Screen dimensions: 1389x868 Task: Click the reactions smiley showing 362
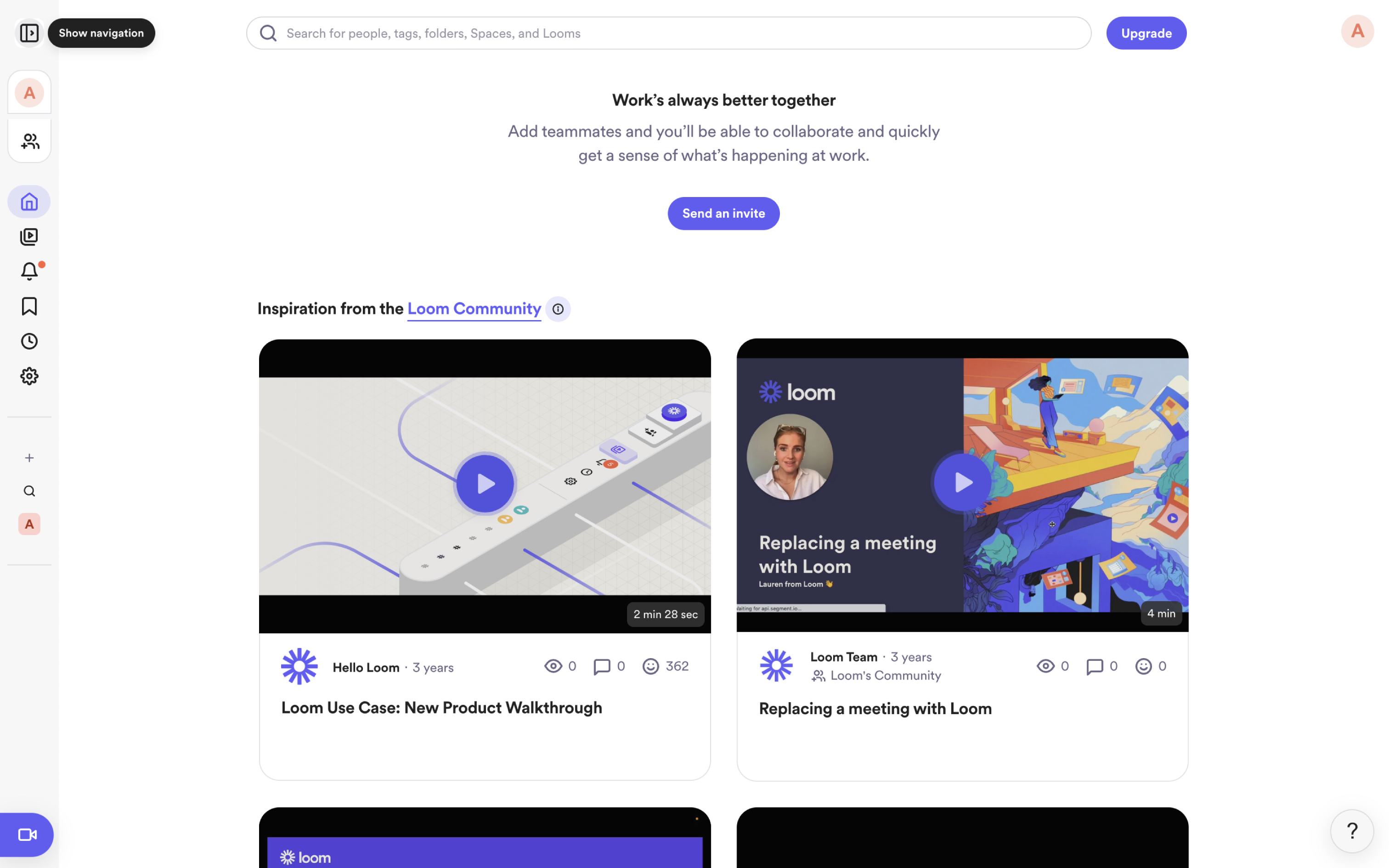[x=650, y=666]
